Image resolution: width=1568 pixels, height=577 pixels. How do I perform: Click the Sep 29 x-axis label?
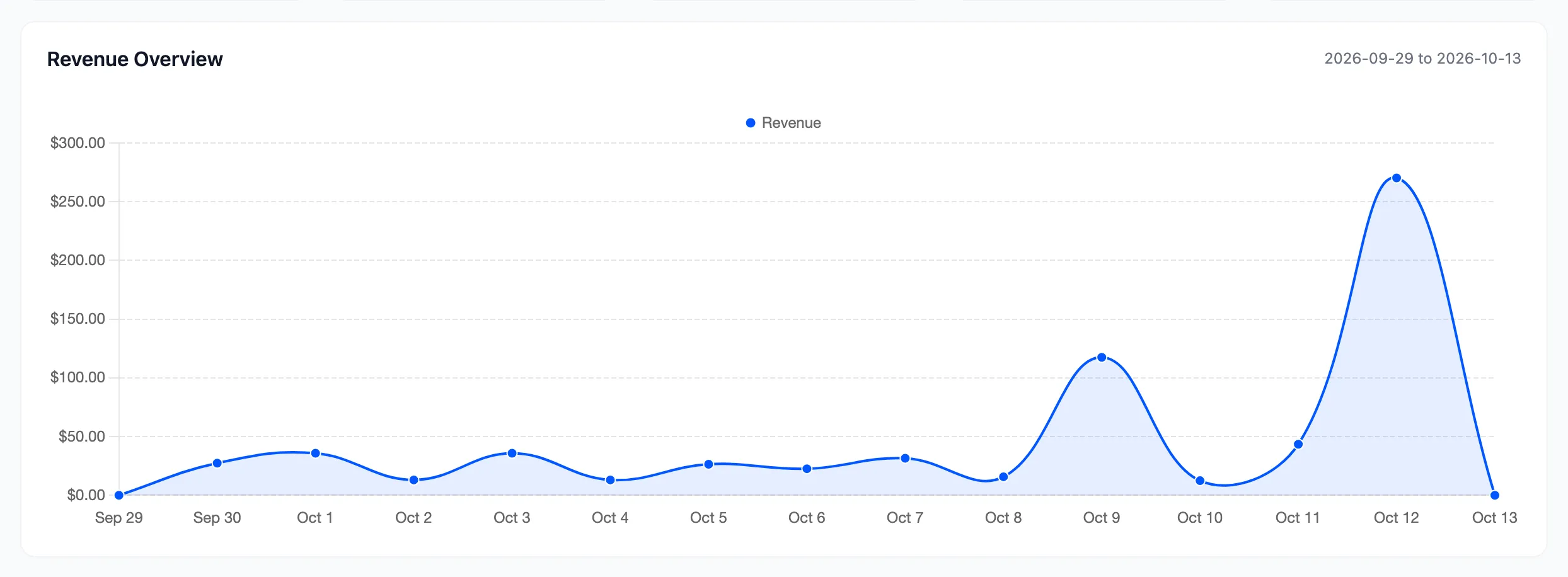(x=118, y=518)
